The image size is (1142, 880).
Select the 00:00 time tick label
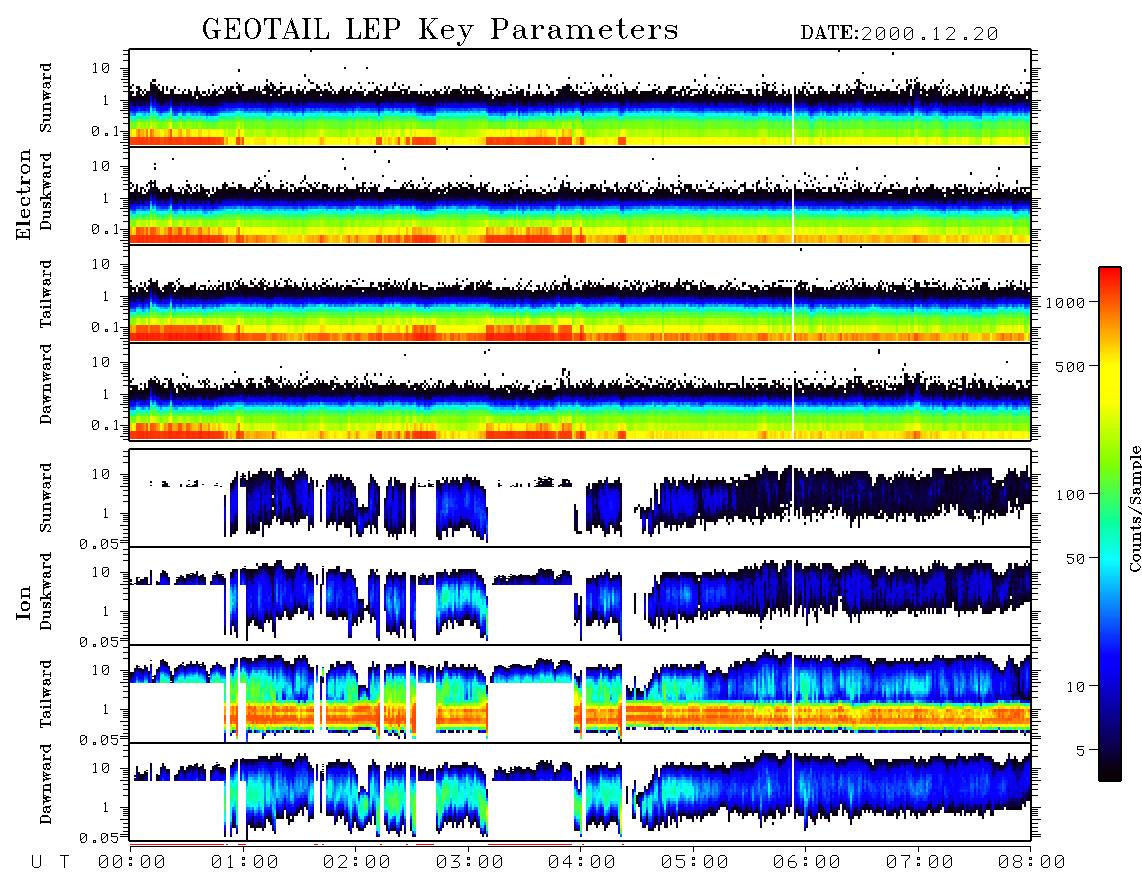click(x=132, y=863)
